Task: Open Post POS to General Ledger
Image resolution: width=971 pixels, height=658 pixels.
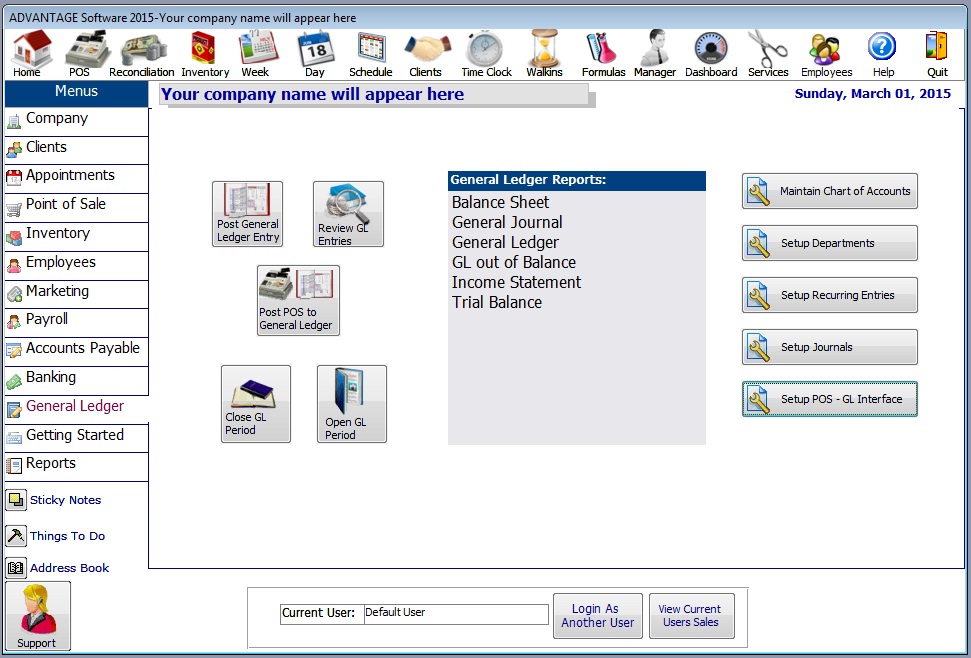Action: 298,301
